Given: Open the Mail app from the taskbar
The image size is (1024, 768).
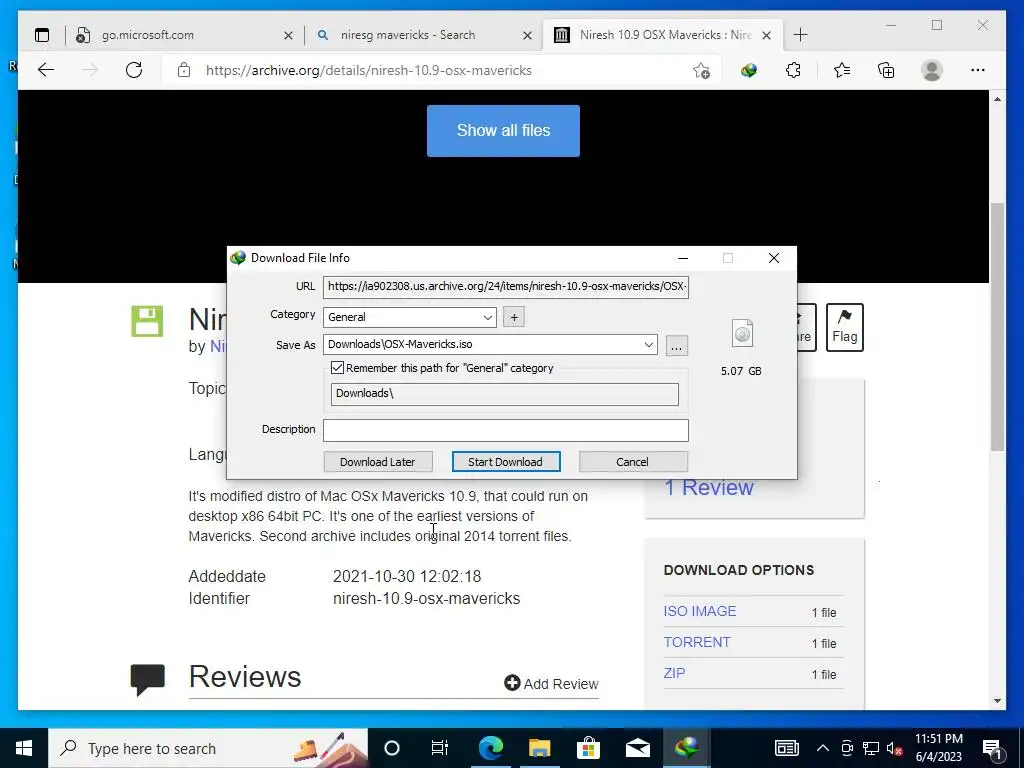Looking at the screenshot, I should pyautogui.click(x=637, y=748).
